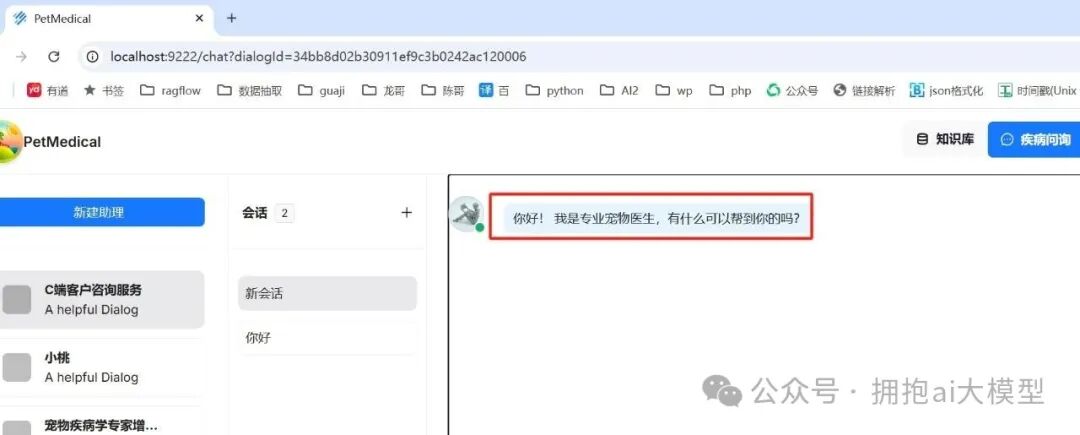Open the 陈哥 bookmark folder
1080x435 pixels.
click(x=443, y=90)
